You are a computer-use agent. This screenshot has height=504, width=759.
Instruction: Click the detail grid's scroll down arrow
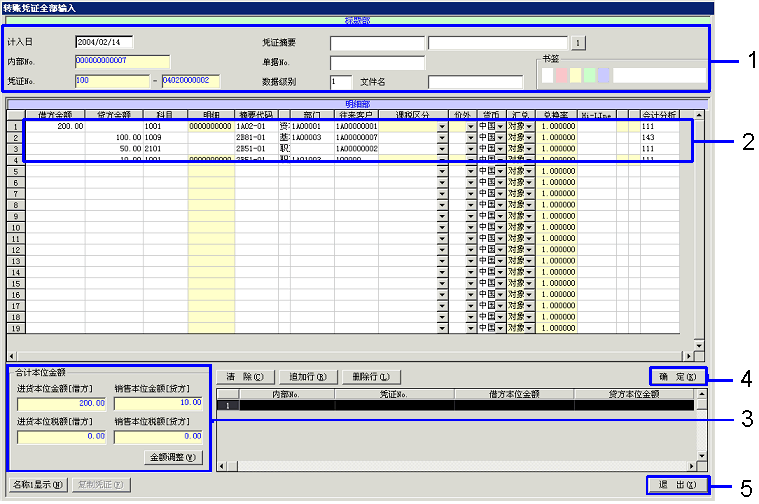pyautogui.click(x=686, y=342)
